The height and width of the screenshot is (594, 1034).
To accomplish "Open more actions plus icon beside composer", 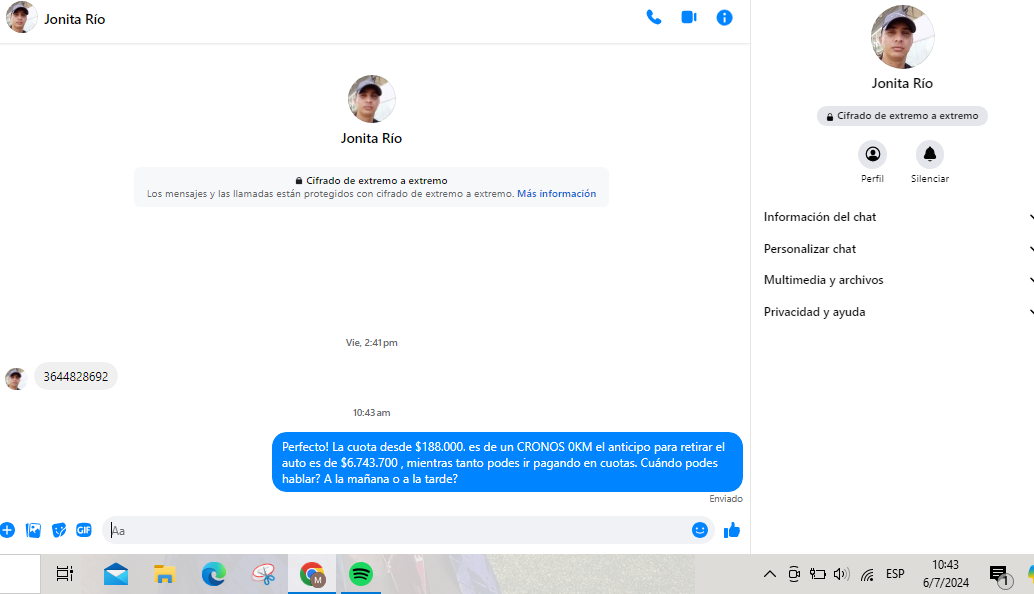I will click(7, 530).
